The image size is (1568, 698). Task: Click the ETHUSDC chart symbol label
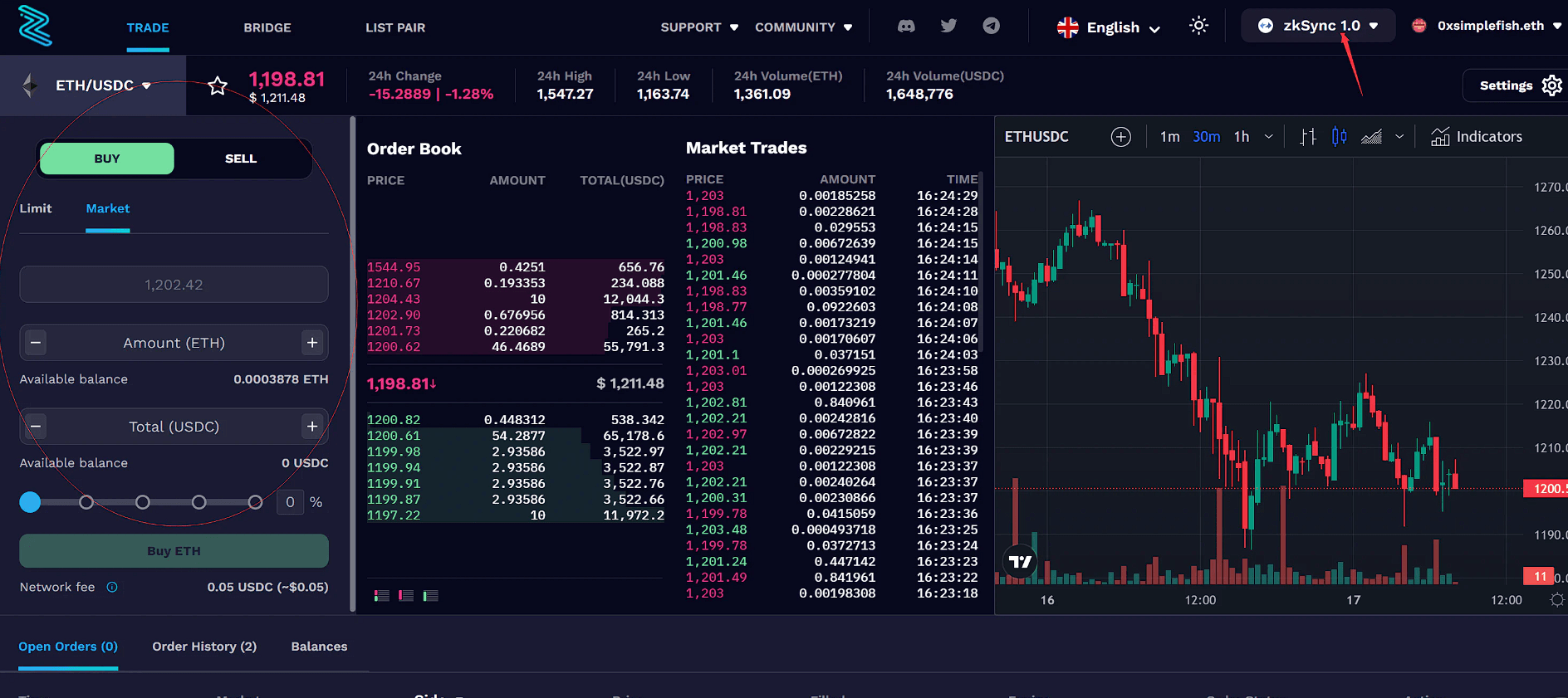point(1036,137)
